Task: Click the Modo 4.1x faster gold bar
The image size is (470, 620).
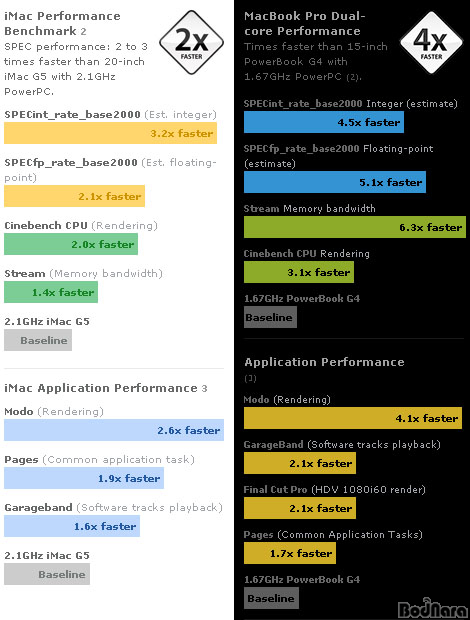Action: tap(353, 418)
